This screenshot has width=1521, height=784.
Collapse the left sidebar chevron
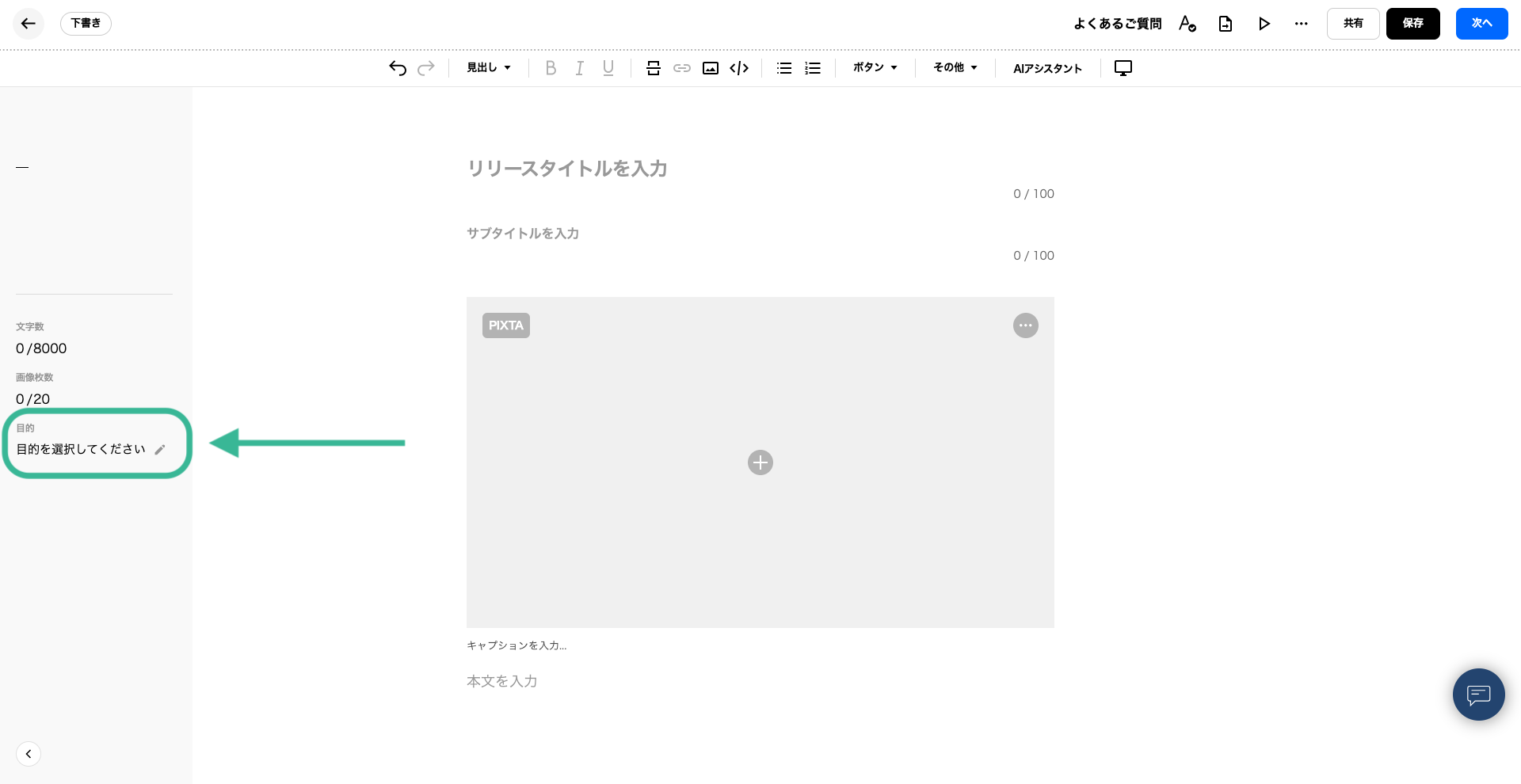pos(29,754)
